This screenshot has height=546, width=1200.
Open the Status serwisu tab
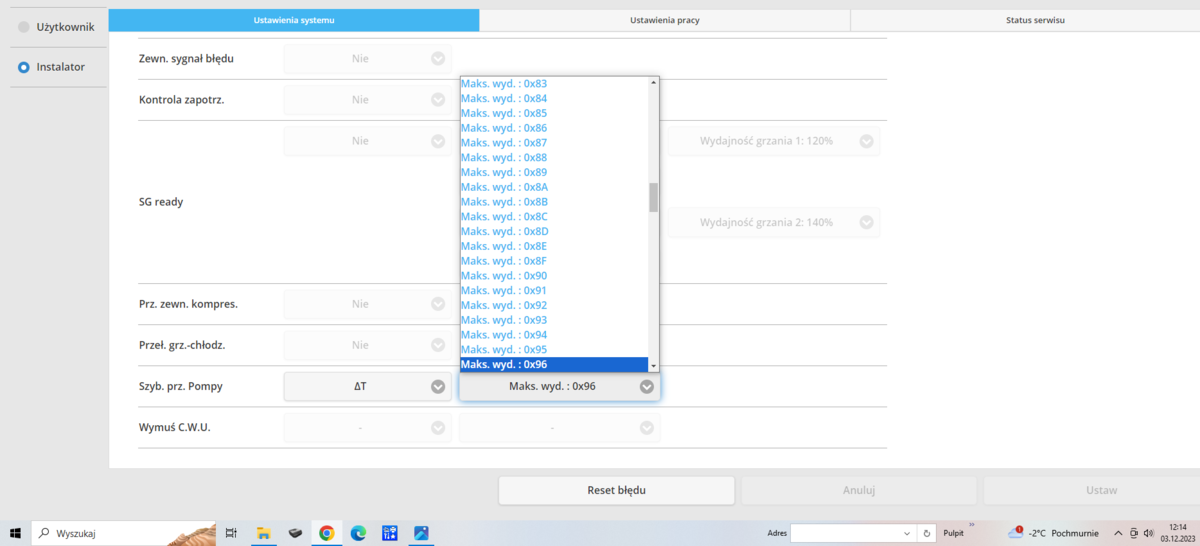(x=1034, y=20)
